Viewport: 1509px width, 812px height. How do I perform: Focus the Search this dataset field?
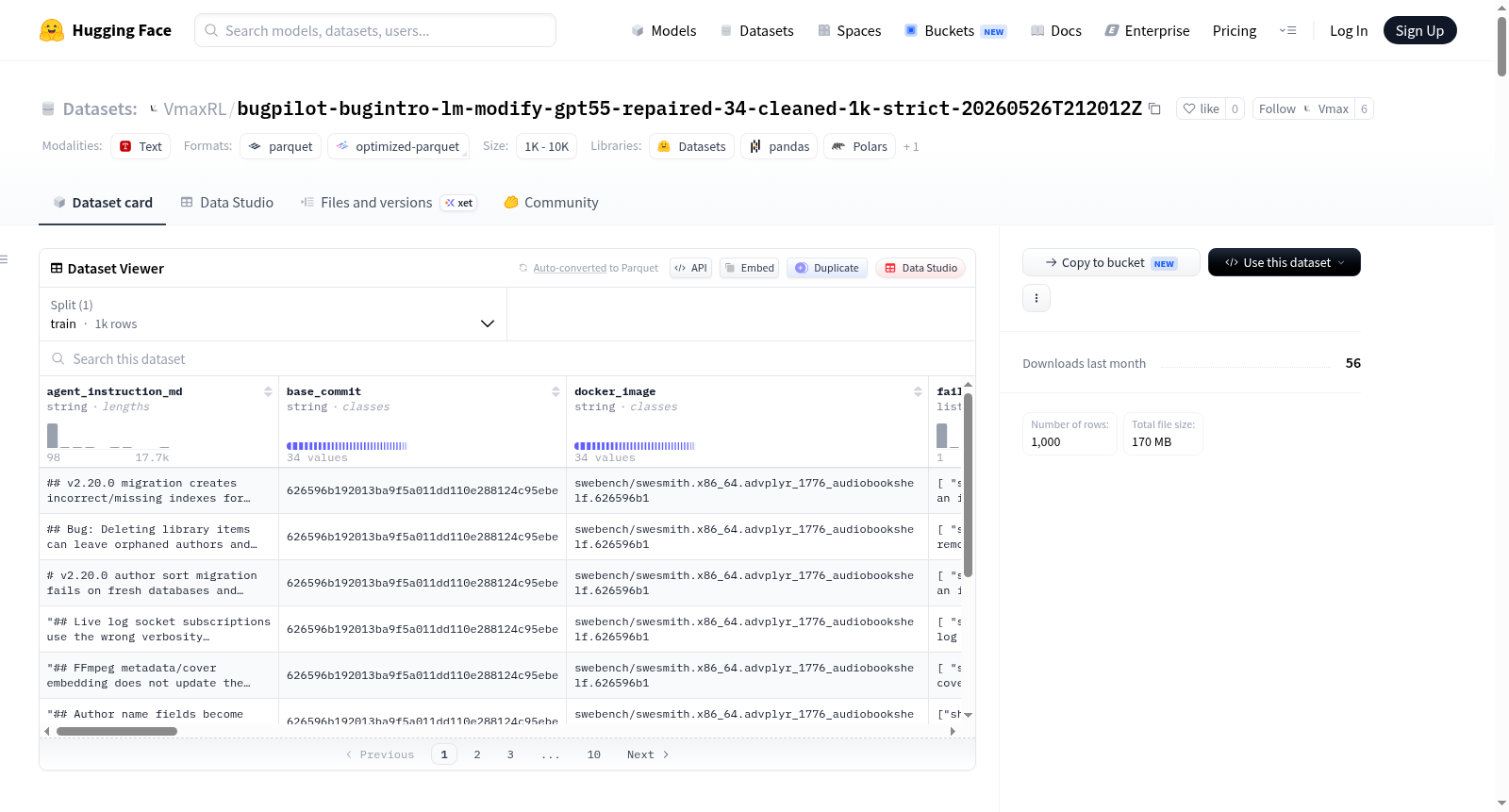coord(507,358)
